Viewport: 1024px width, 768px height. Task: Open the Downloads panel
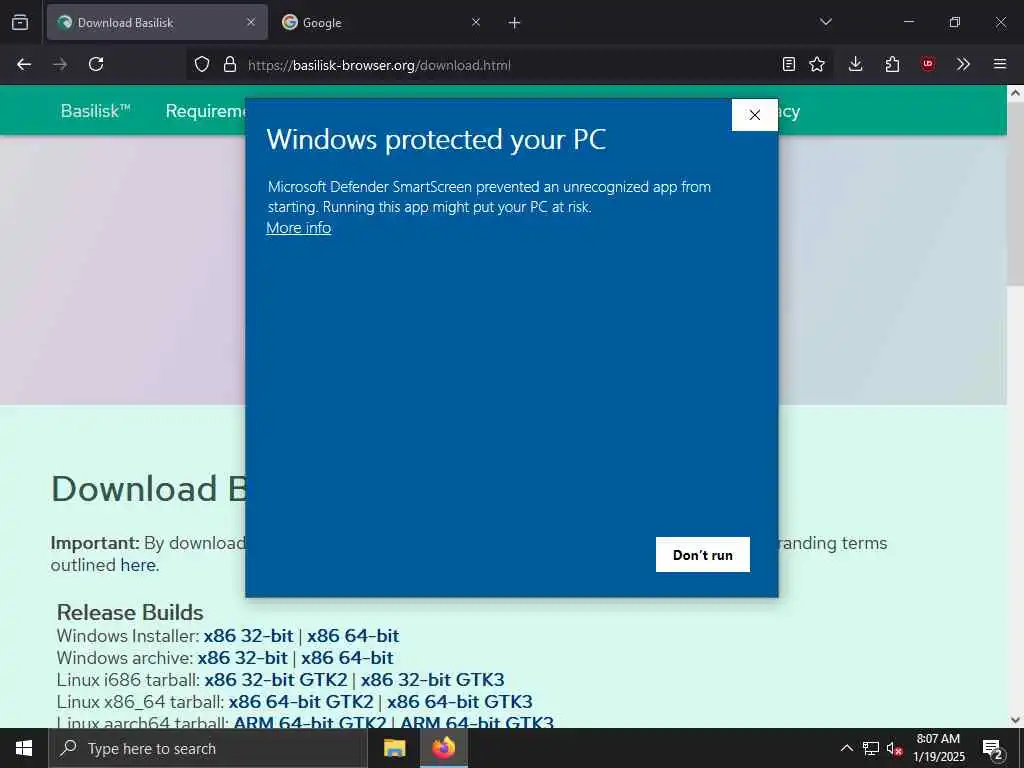(x=856, y=64)
